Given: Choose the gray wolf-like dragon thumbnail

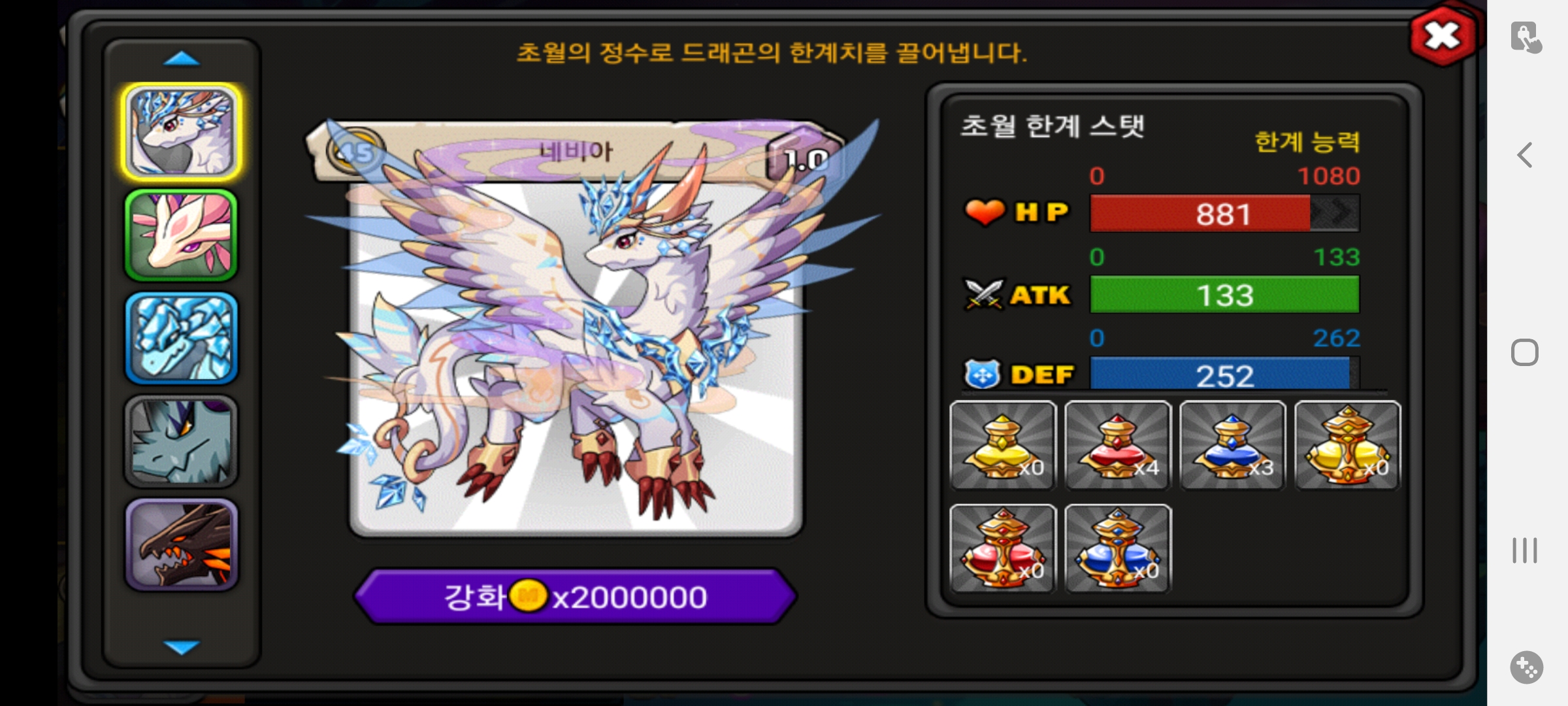Looking at the screenshot, I should 182,441.
